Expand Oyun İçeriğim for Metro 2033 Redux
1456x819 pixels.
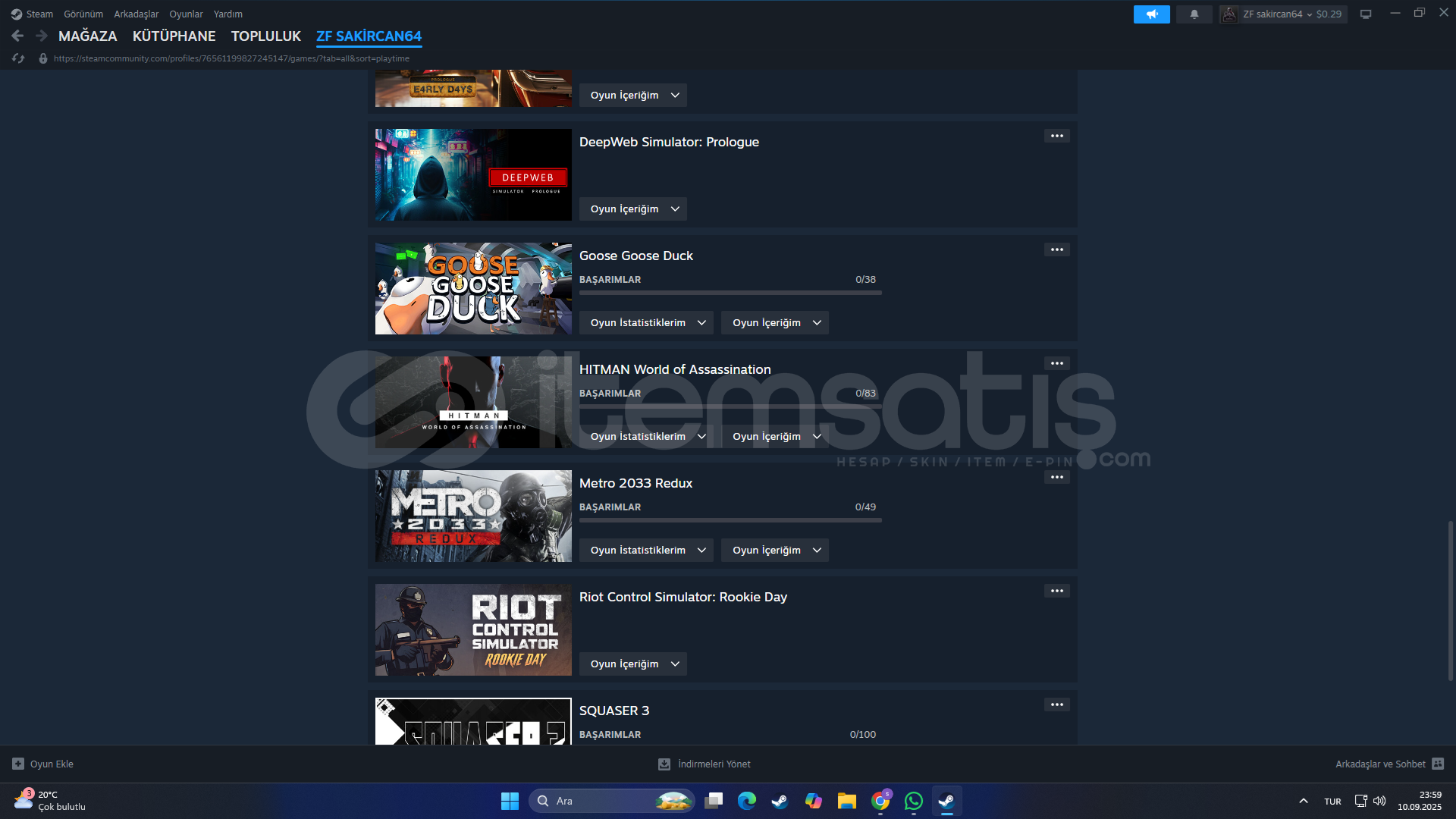775,550
